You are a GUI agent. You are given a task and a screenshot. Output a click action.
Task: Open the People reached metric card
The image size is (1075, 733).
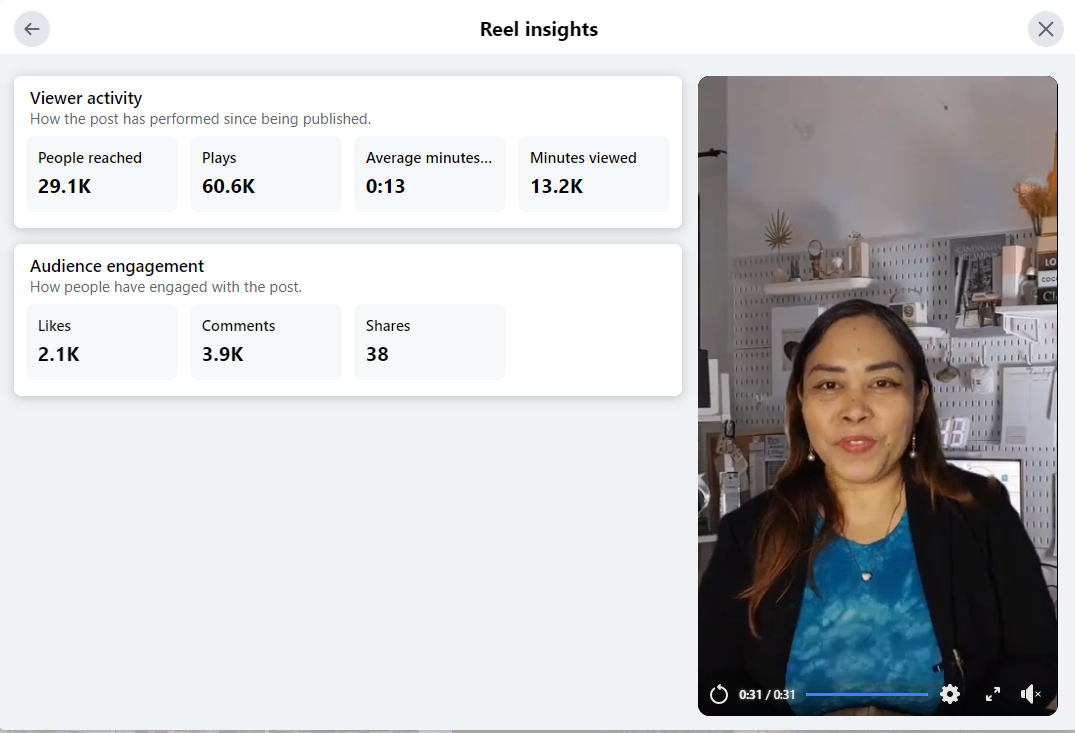tap(102, 173)
